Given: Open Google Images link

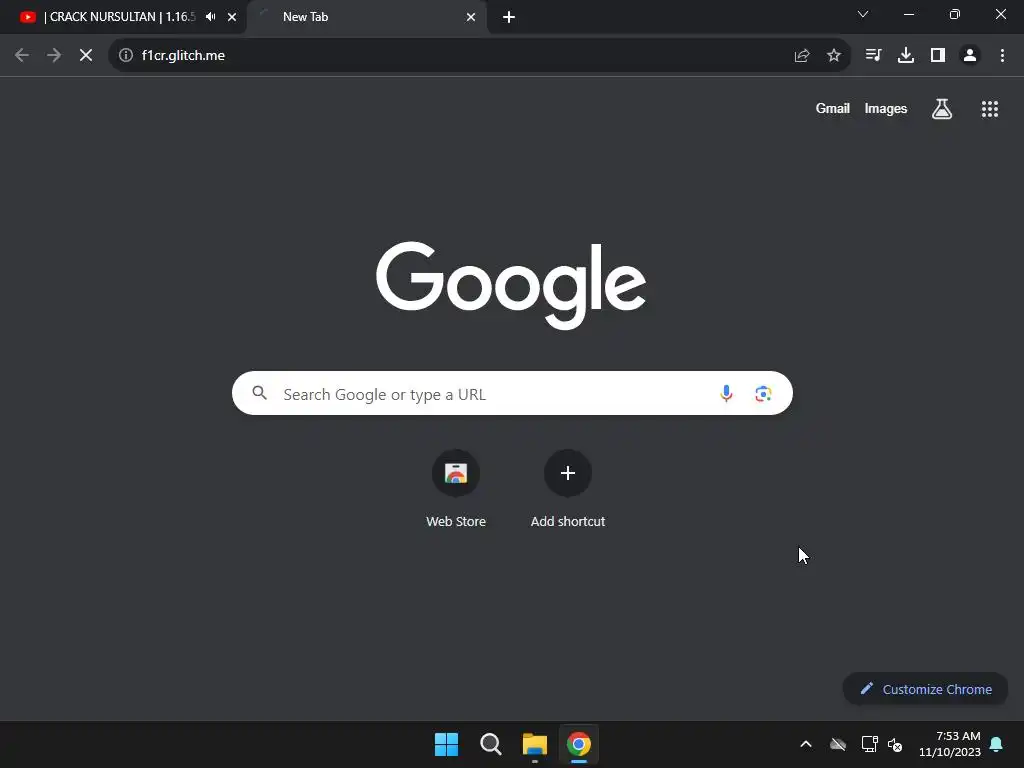Looking at the screenshot, I should (886, 108).
